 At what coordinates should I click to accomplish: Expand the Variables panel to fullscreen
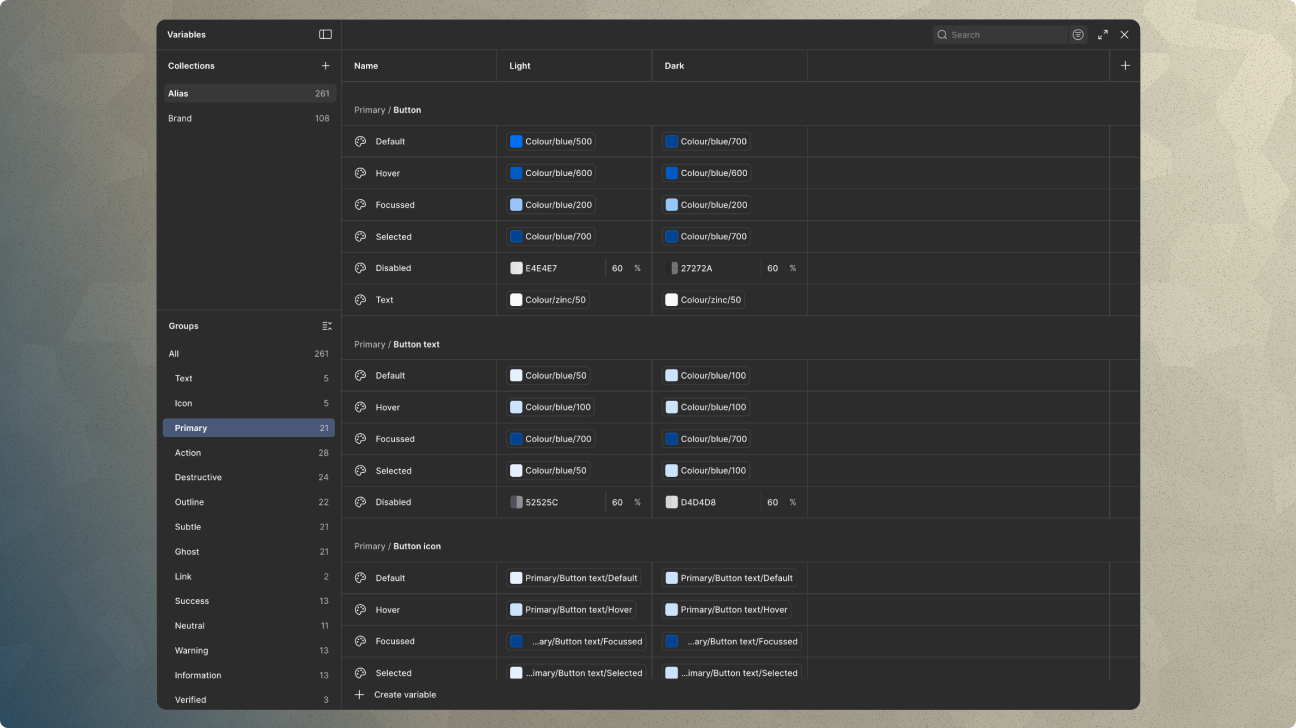pos(1102,34)
